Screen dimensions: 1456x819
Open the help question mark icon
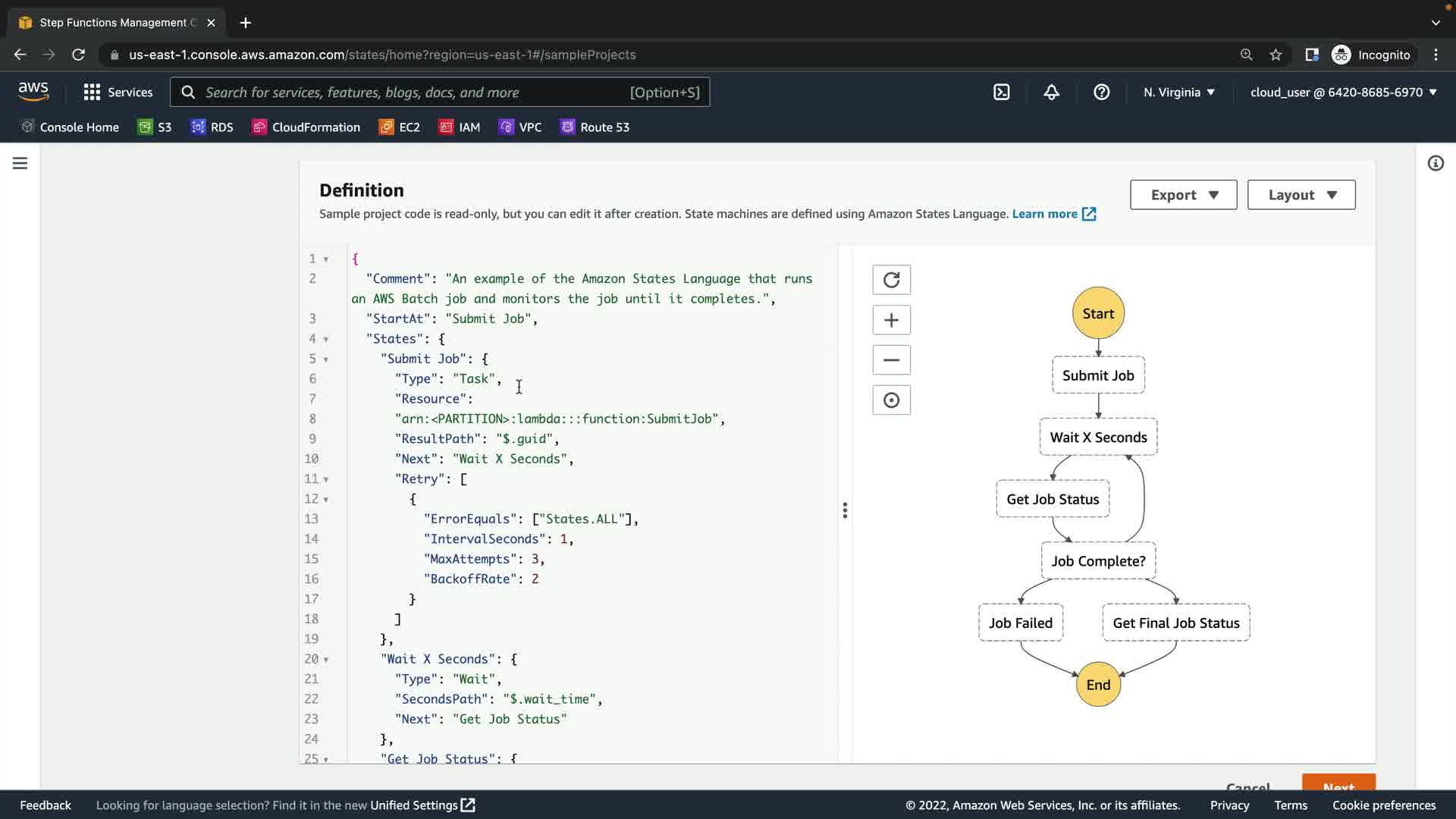(1101, 93)
